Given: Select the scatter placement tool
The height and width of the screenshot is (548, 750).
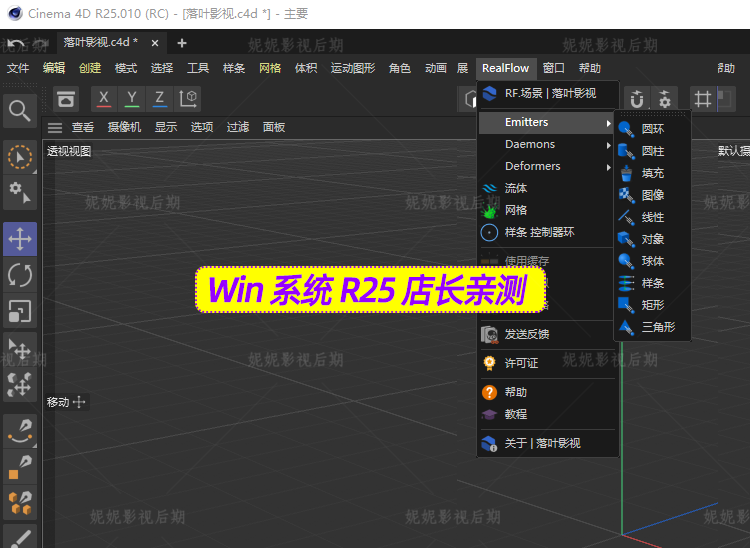Looking at the screenshot, I should point(20,384).
